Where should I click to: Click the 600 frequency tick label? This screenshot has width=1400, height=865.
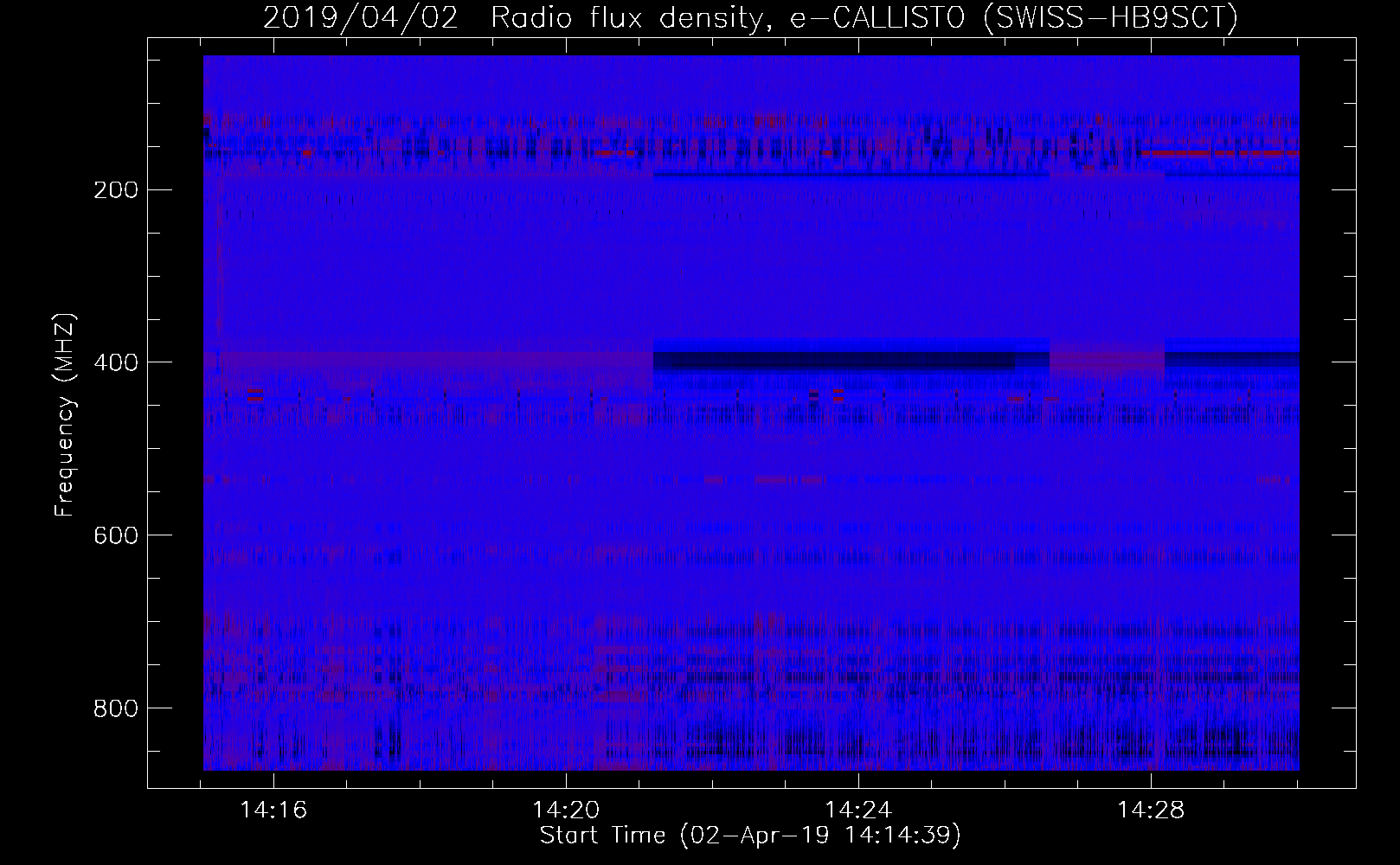115,535
